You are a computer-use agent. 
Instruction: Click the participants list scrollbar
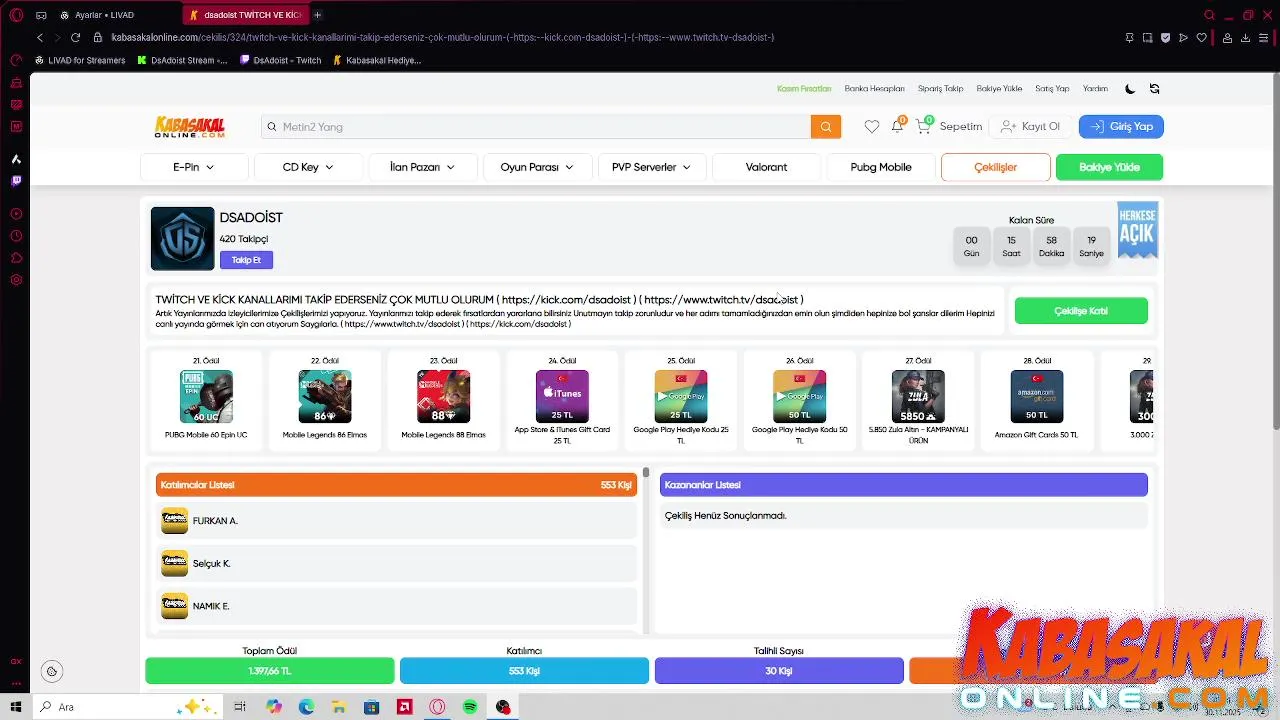pyautogui.click(x=646, y=472)
